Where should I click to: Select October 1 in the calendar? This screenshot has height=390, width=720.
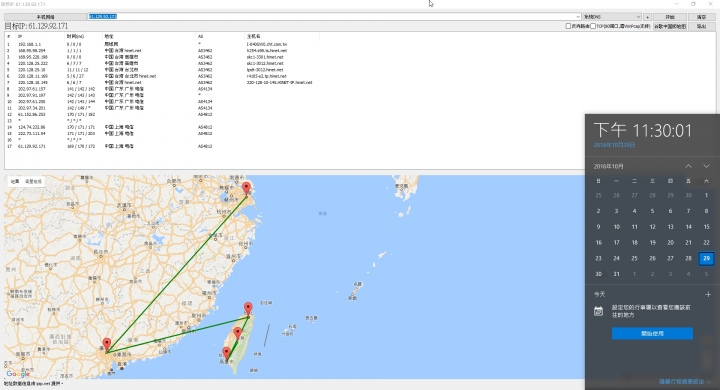pyautogui.click(x=706, y=195)
